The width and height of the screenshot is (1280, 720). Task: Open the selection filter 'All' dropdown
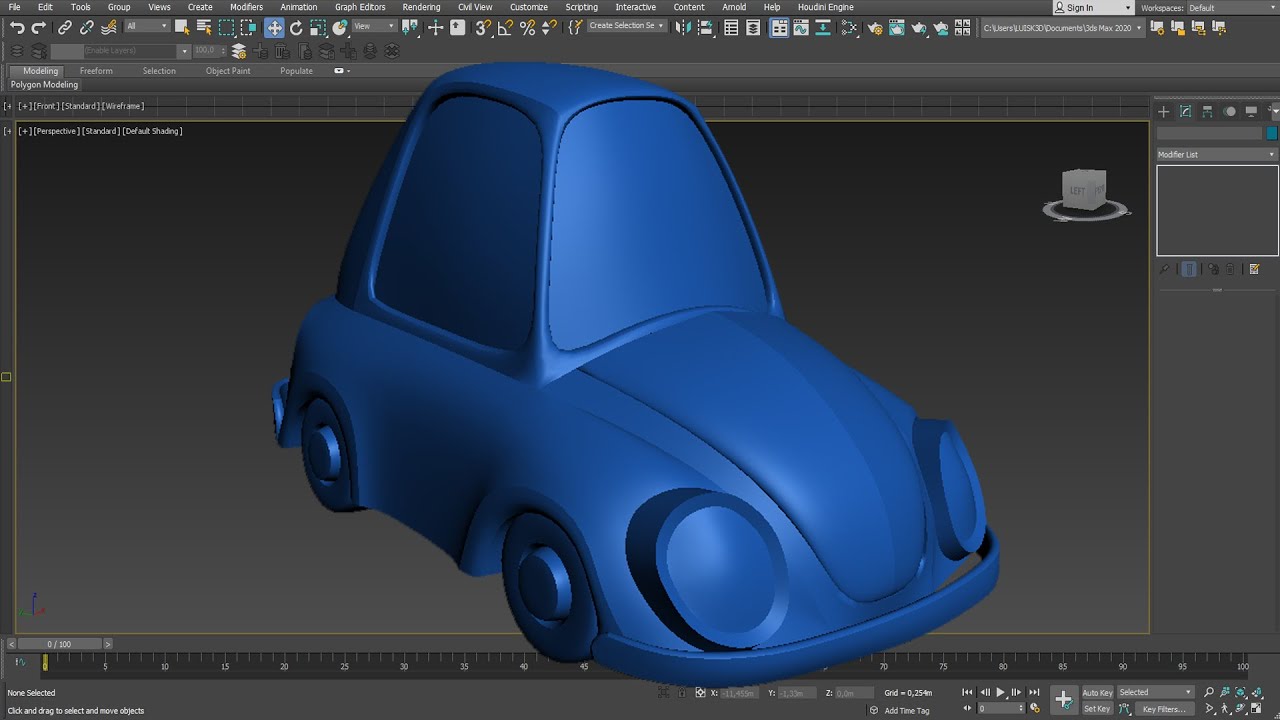147,26
